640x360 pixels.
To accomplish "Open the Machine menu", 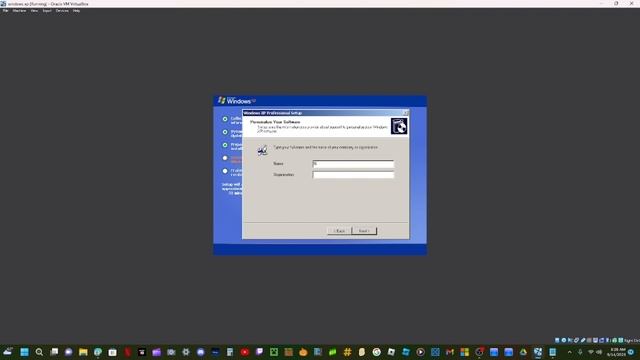I will [x=19, y=11].
